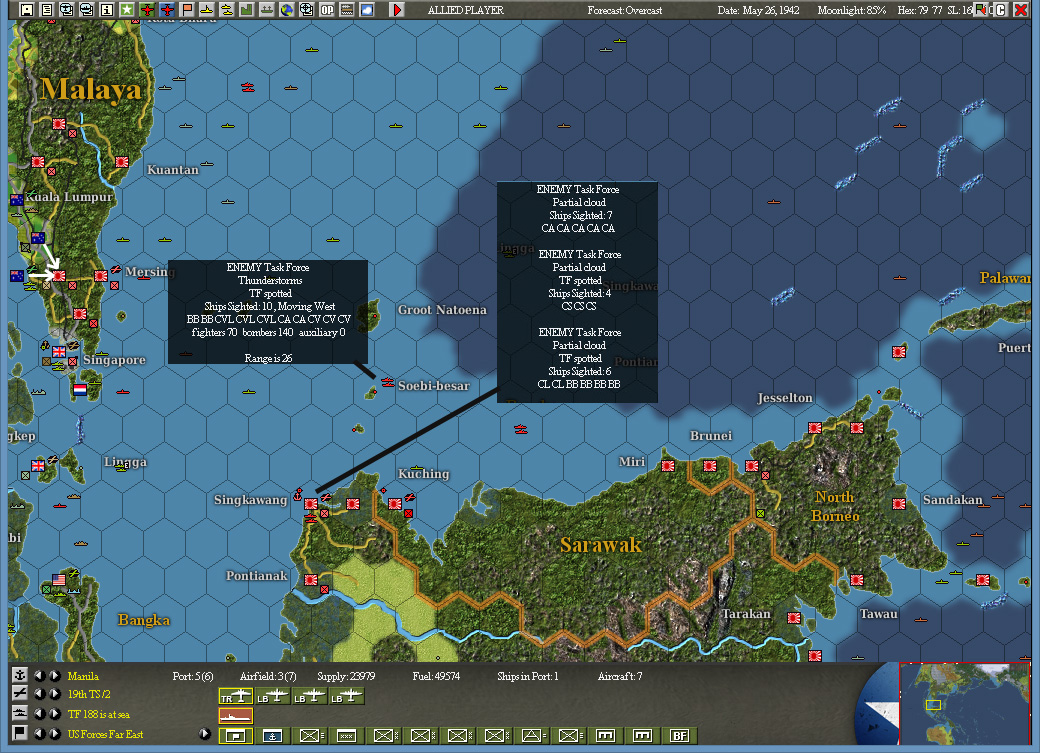Viewport: 1040px width, 753px height.
Task: Click the Manila base name link
Action: pyautogui.click(x=83, y=676)
